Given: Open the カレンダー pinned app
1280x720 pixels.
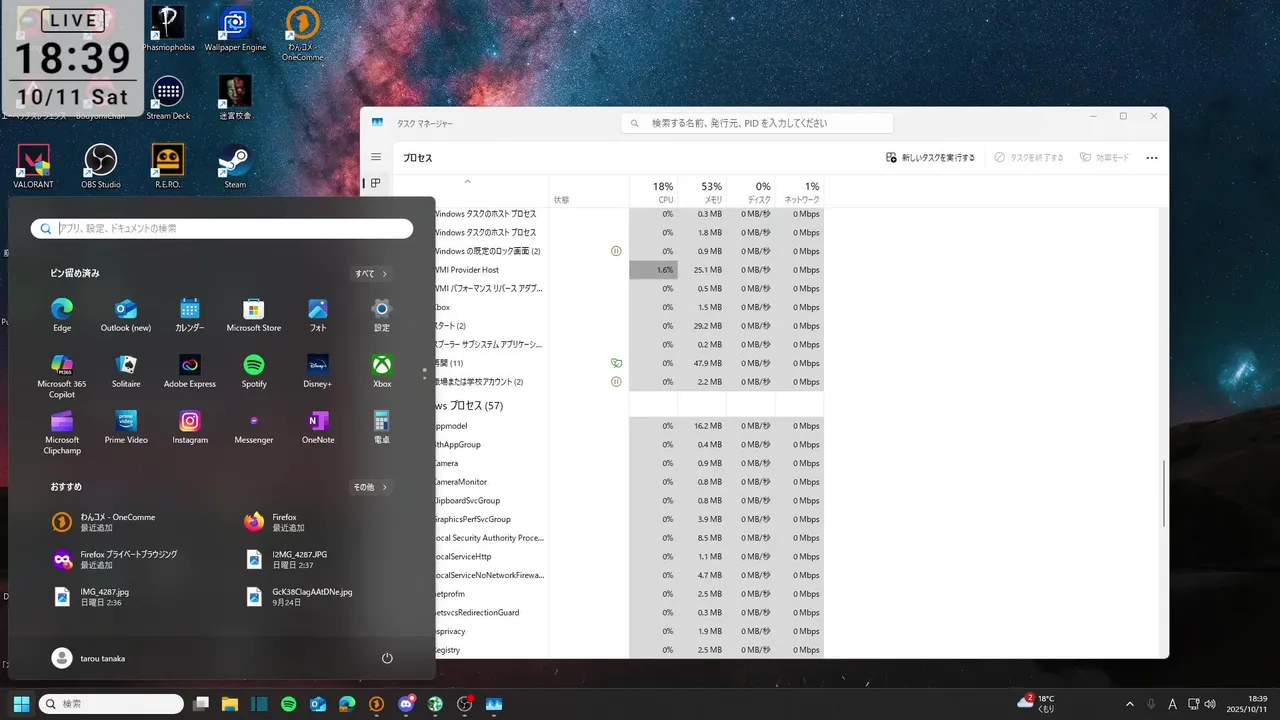Looking at the screenshot, I should 190,315.
